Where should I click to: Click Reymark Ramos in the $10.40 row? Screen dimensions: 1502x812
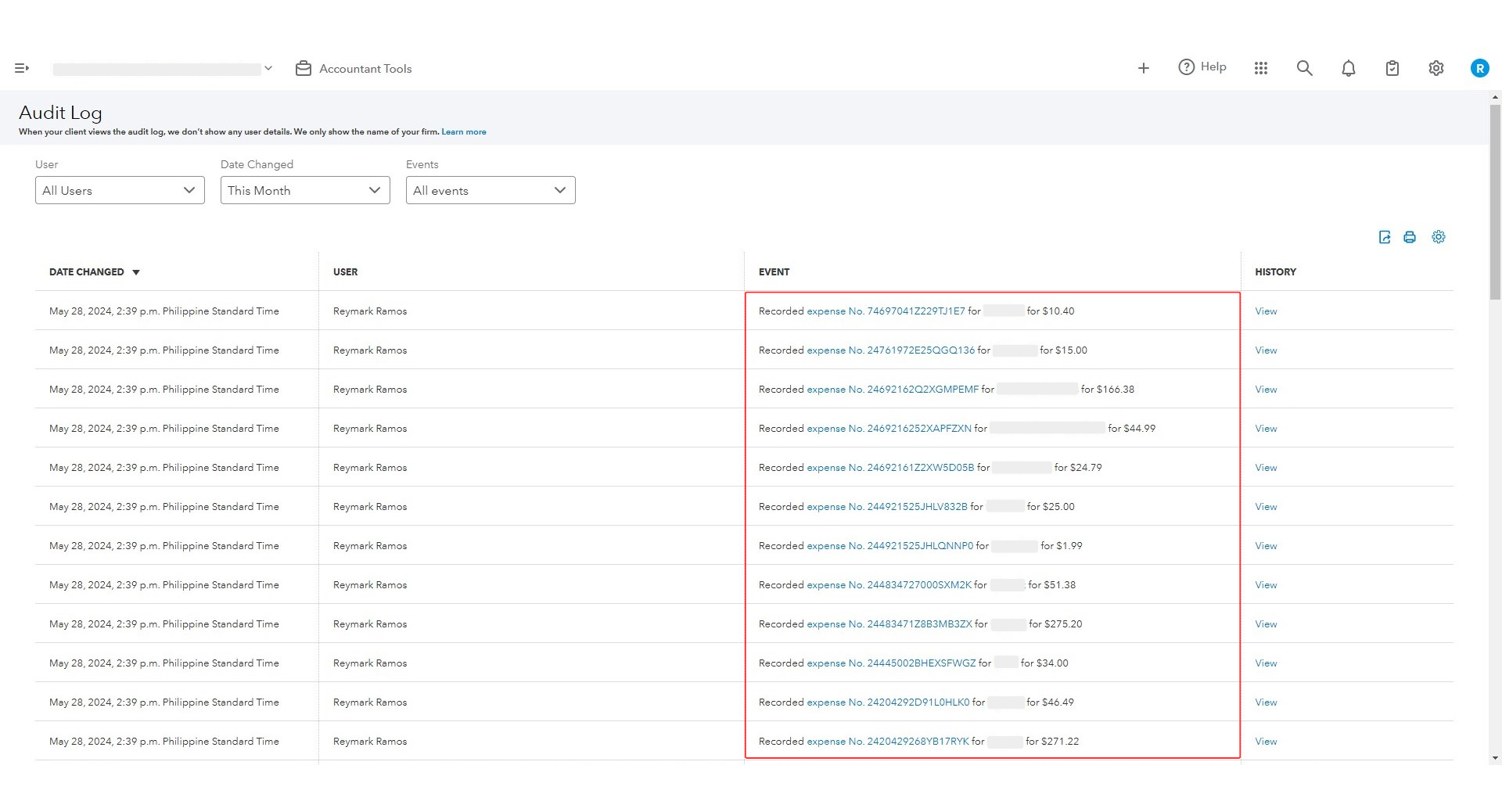click(370, 311)
